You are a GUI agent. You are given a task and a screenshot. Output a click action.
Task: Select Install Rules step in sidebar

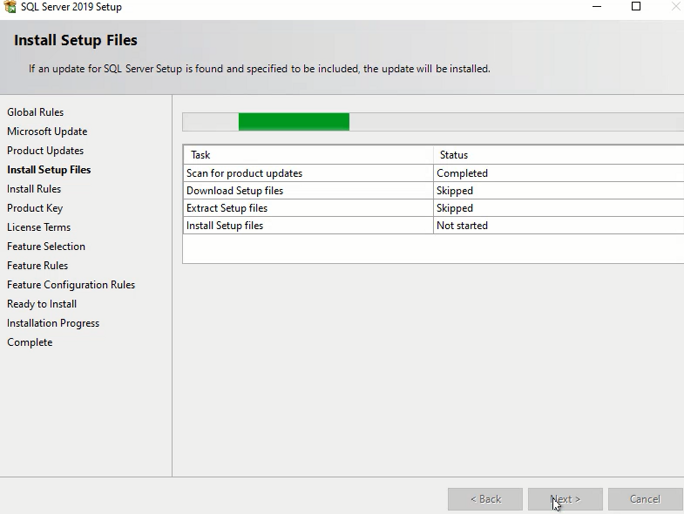click(x=34, y=189)
